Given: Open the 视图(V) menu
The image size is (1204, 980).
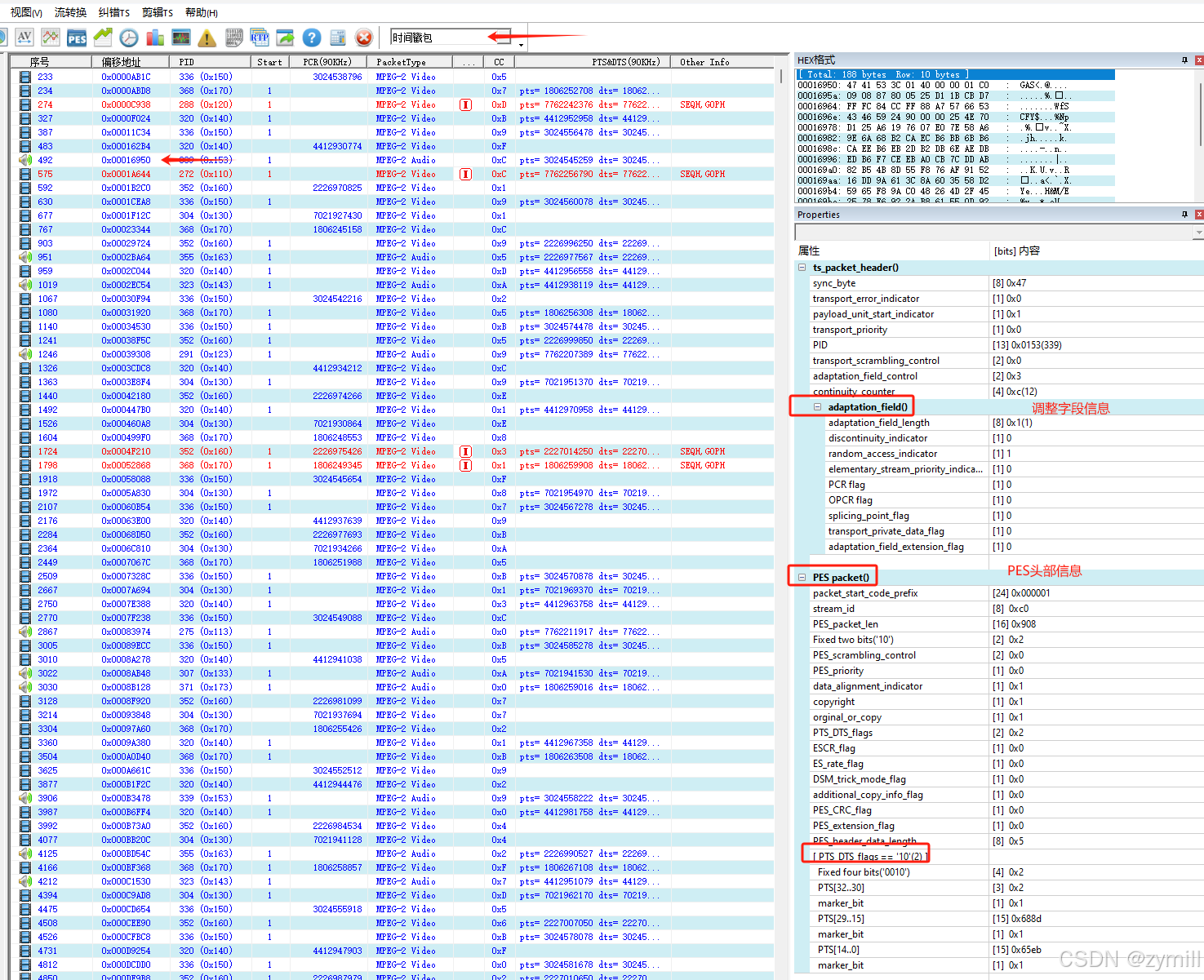Looking at the screenshot, I should 26,12.
